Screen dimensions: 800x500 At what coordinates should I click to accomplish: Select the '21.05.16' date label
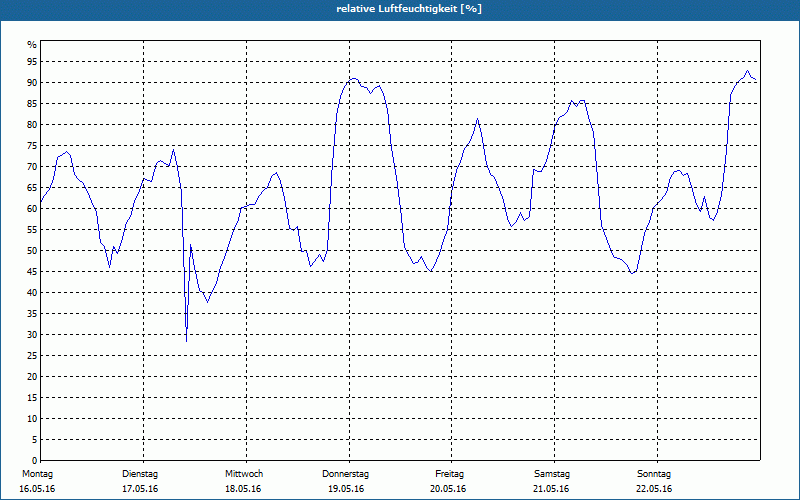click(x=551, y=489)
